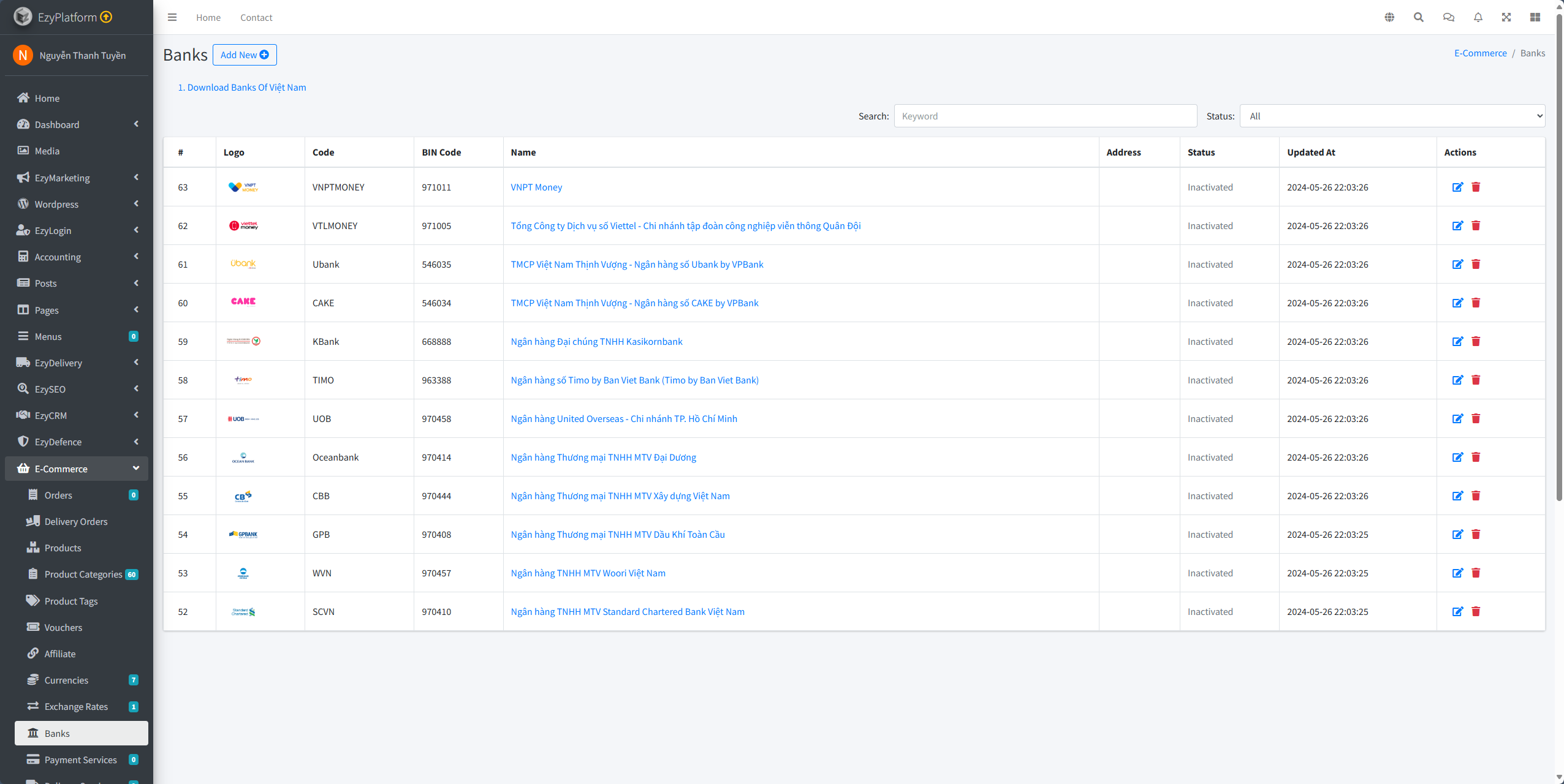Click the Add New button
Viewport: 1564px width, 784px height.
click(x=245, y=55)
